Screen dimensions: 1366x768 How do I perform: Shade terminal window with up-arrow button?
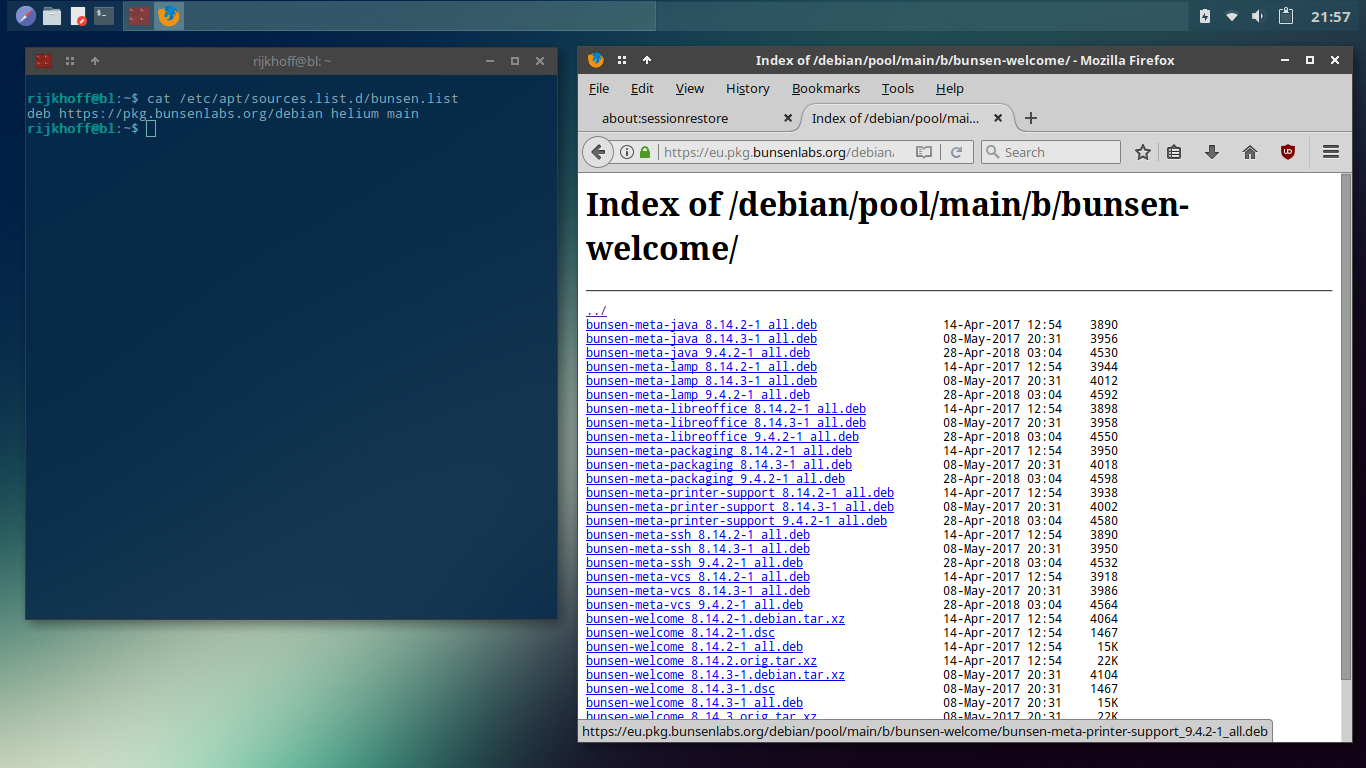pyautogui.click(x=95, y=61)
